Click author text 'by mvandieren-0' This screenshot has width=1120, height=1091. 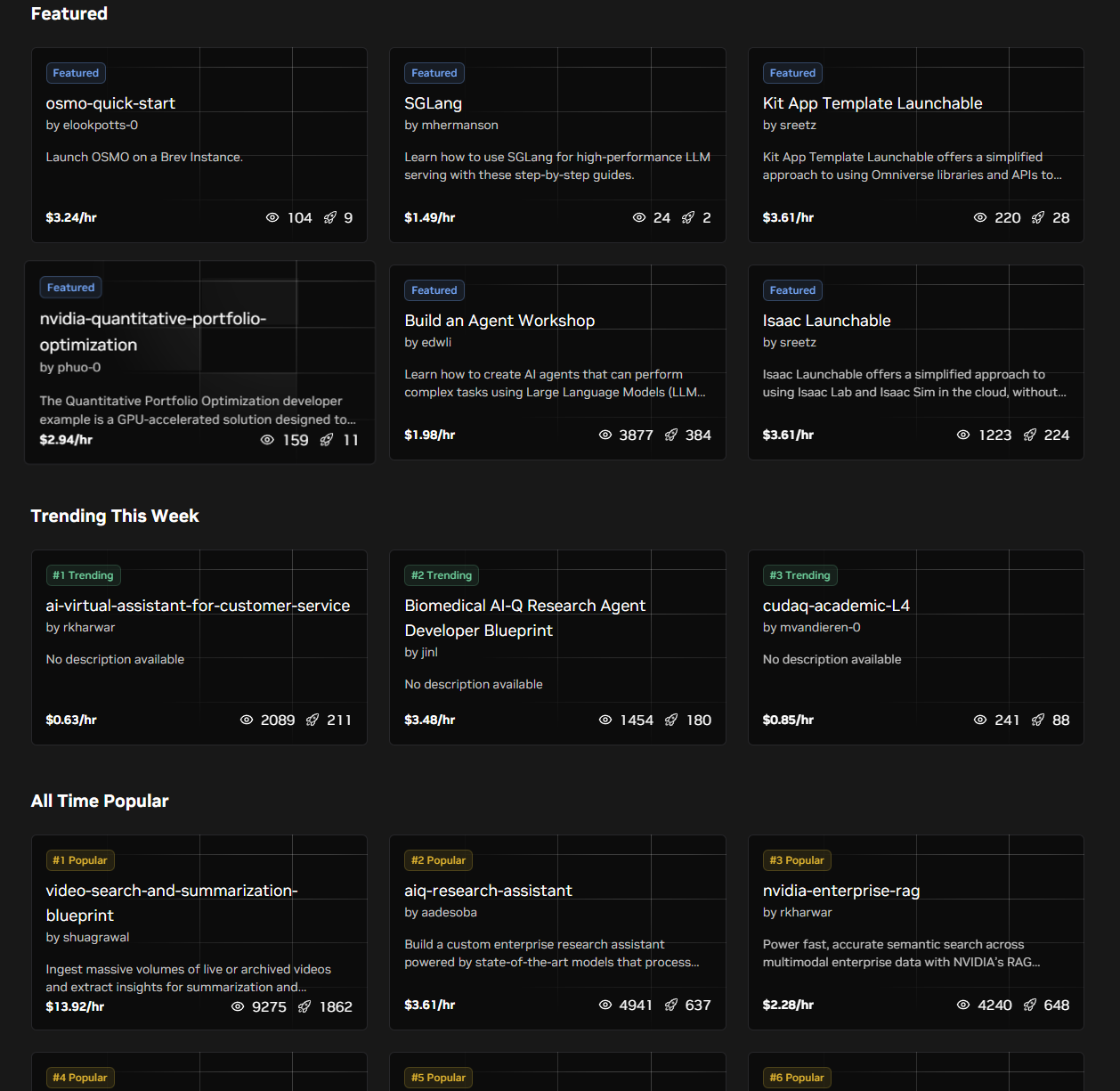click(x=812, y=628)
